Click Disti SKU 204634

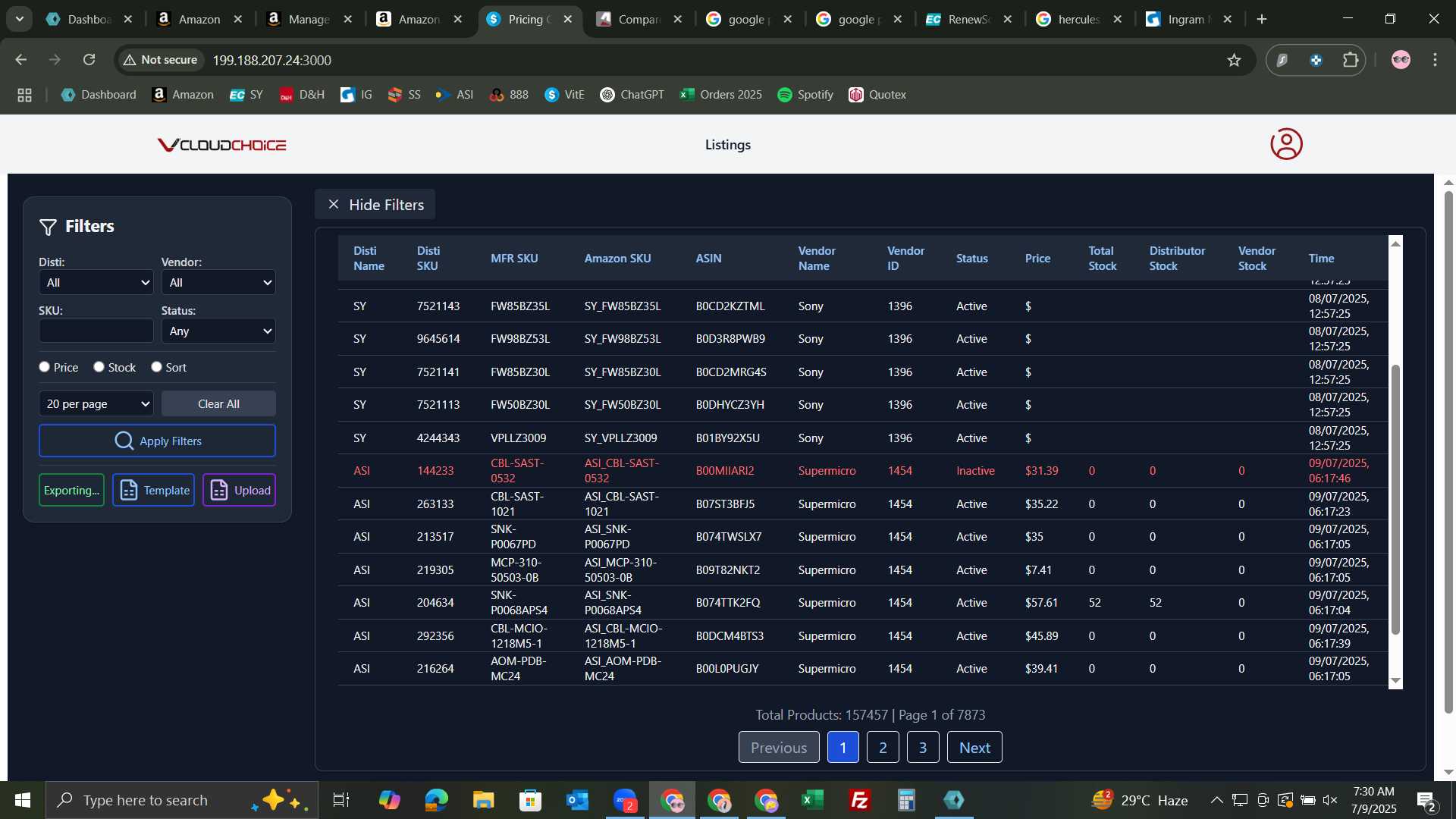tap(435, 603)
